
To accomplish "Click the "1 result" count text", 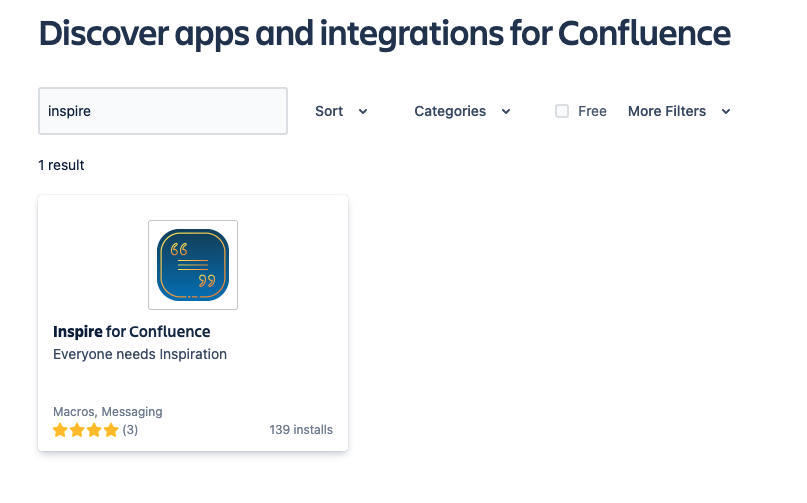I will pos(61,165).
